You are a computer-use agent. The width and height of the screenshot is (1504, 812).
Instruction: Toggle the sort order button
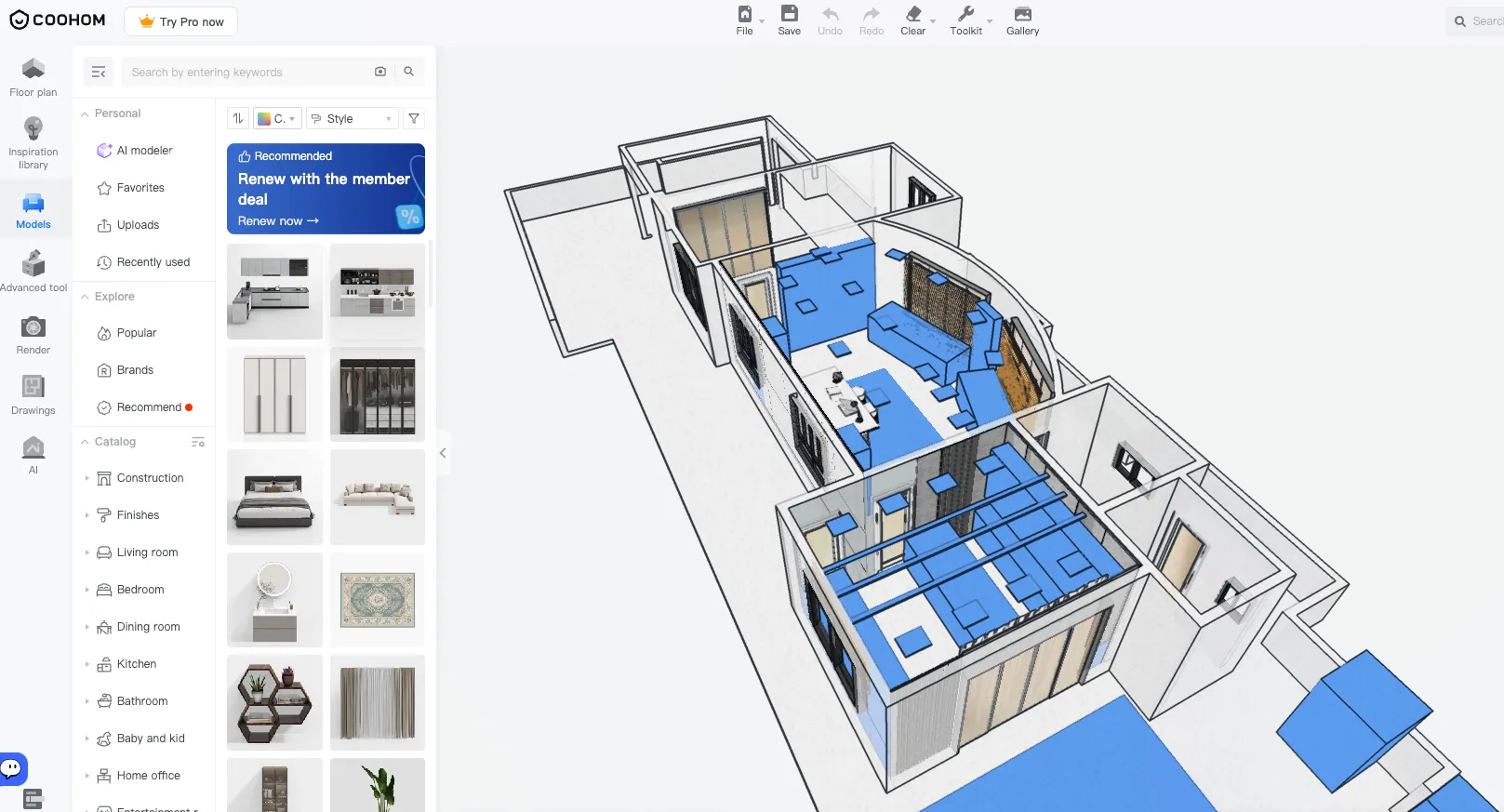[238, 118]
